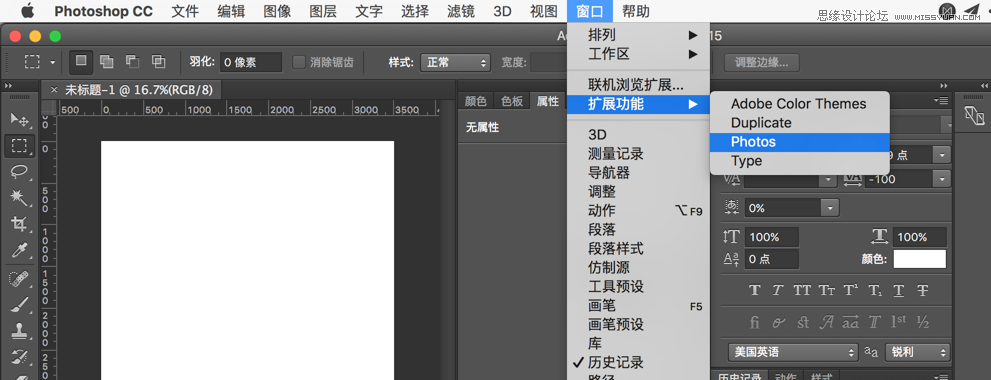Image resolution: width=991 pixels, height=380 pixels.
Task: Apply Underline text style
Action: point(899,290)
